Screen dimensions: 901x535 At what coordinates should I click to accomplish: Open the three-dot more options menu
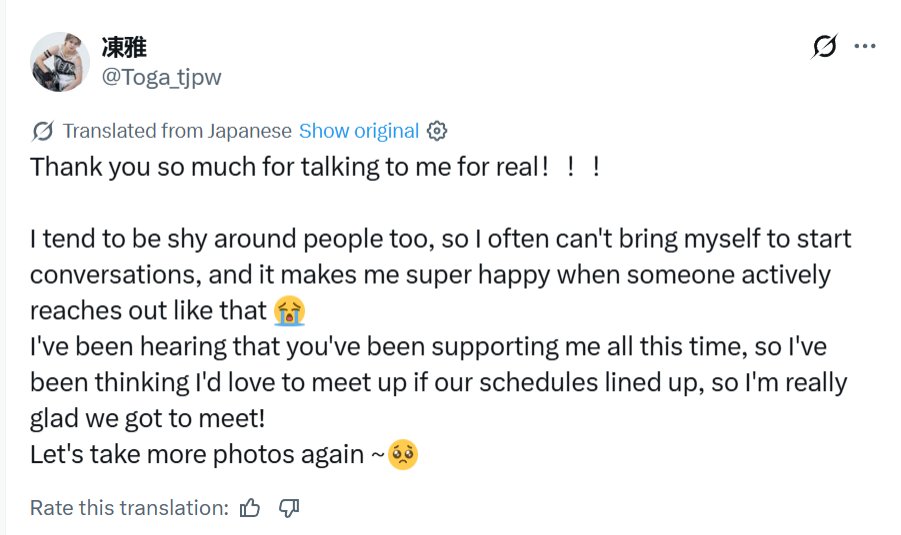[x=865, y=46]
